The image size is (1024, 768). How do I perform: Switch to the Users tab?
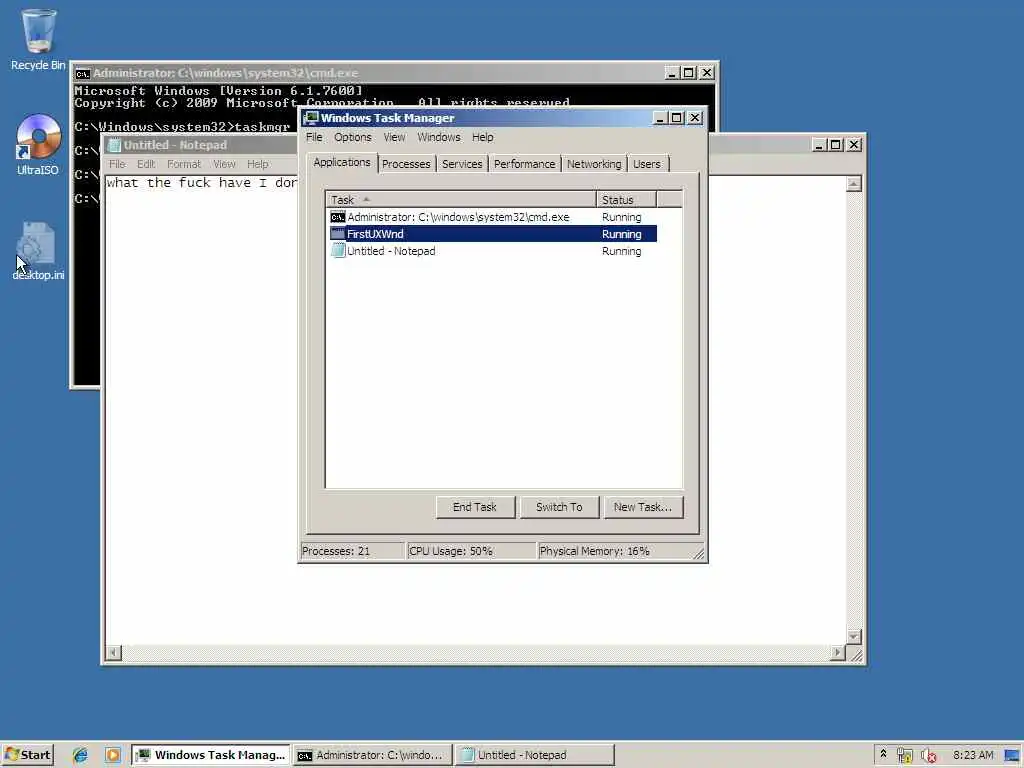click(647, 164)
